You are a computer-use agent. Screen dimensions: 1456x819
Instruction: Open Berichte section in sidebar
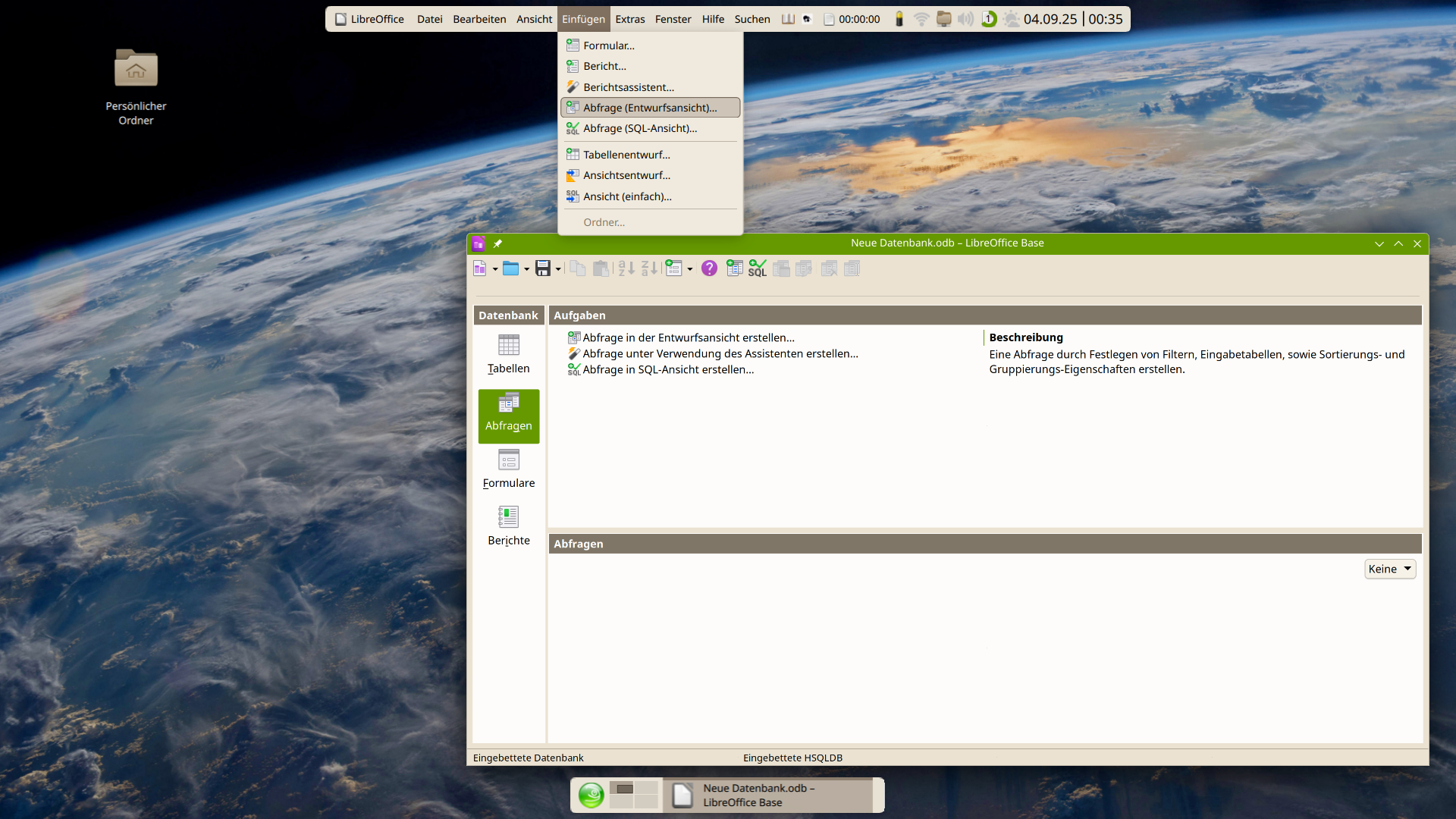click(x=508, y=526)
